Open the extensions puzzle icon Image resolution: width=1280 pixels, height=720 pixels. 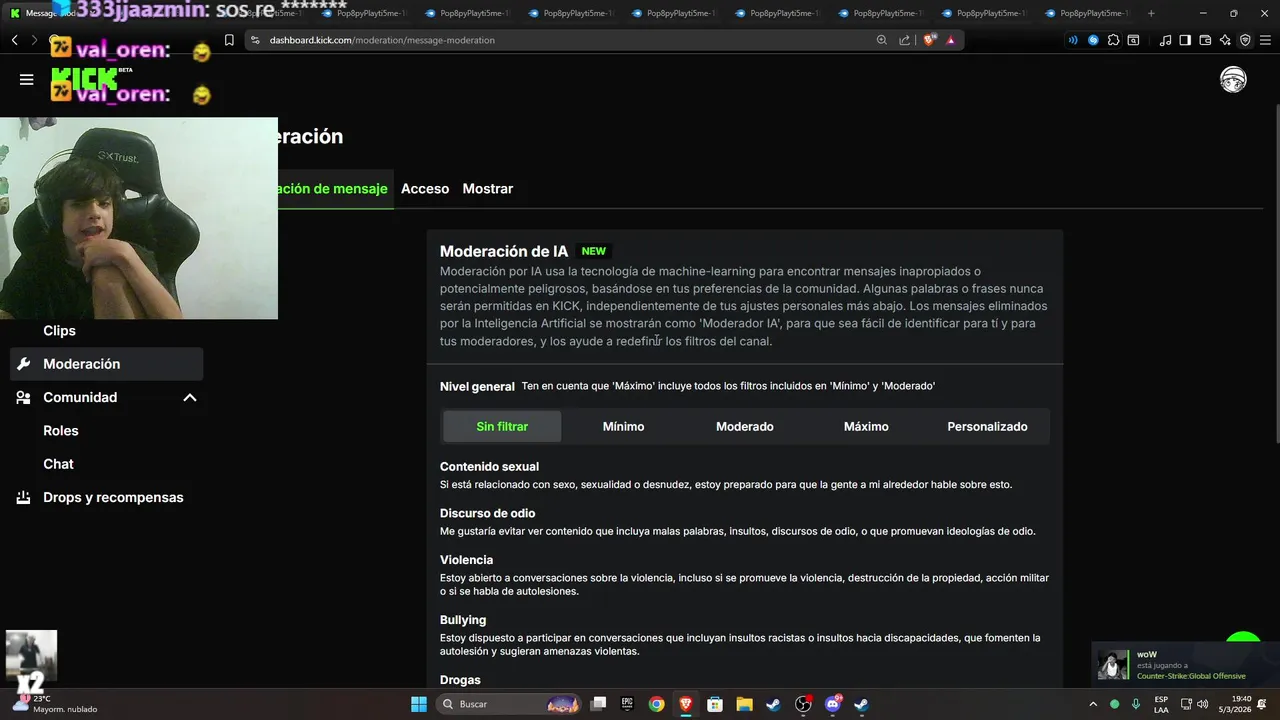pyautogui.click(x=1114, y=40)
